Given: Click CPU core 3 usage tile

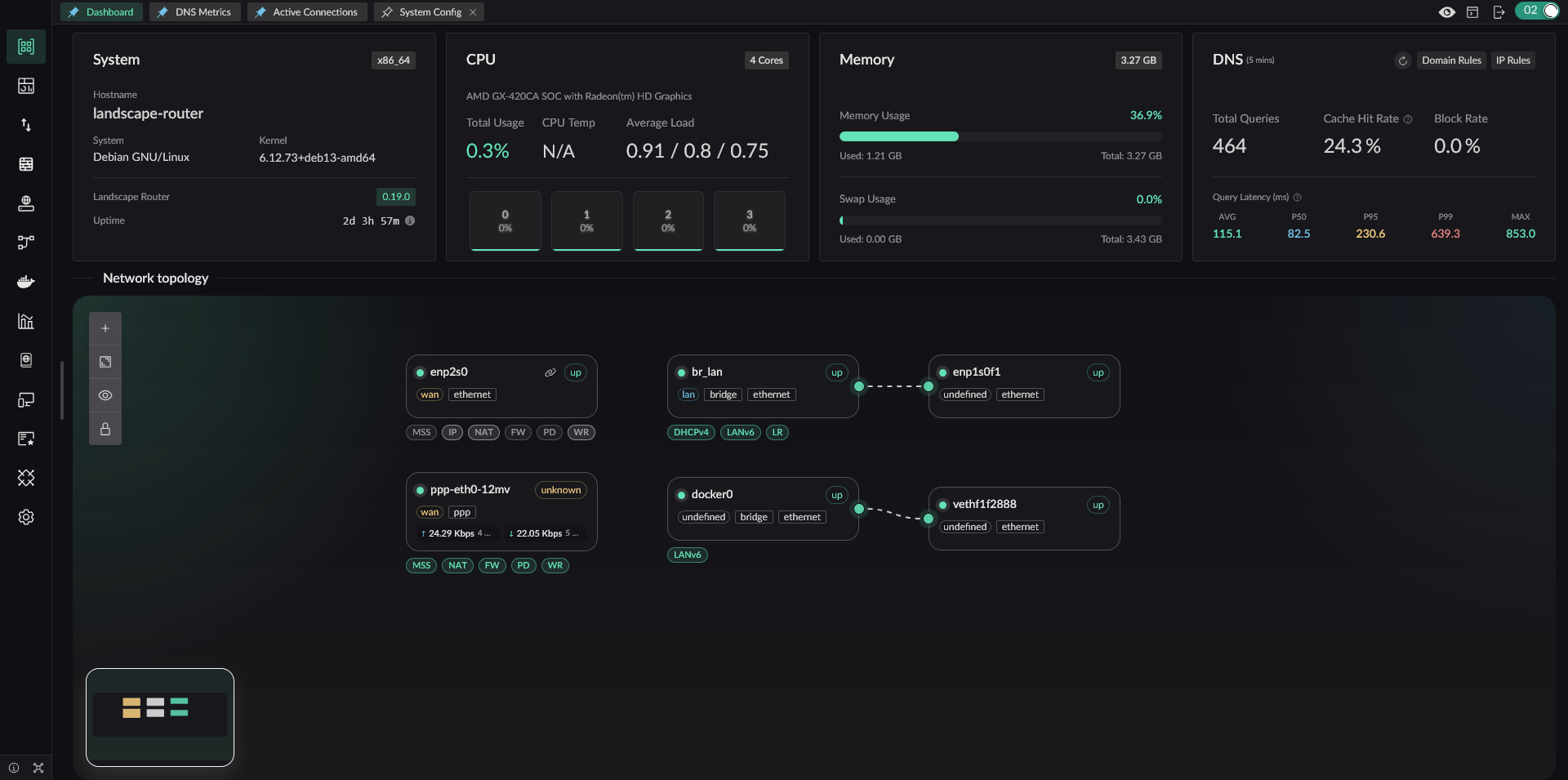Looking at the screenshot, I should coord(750,221).
